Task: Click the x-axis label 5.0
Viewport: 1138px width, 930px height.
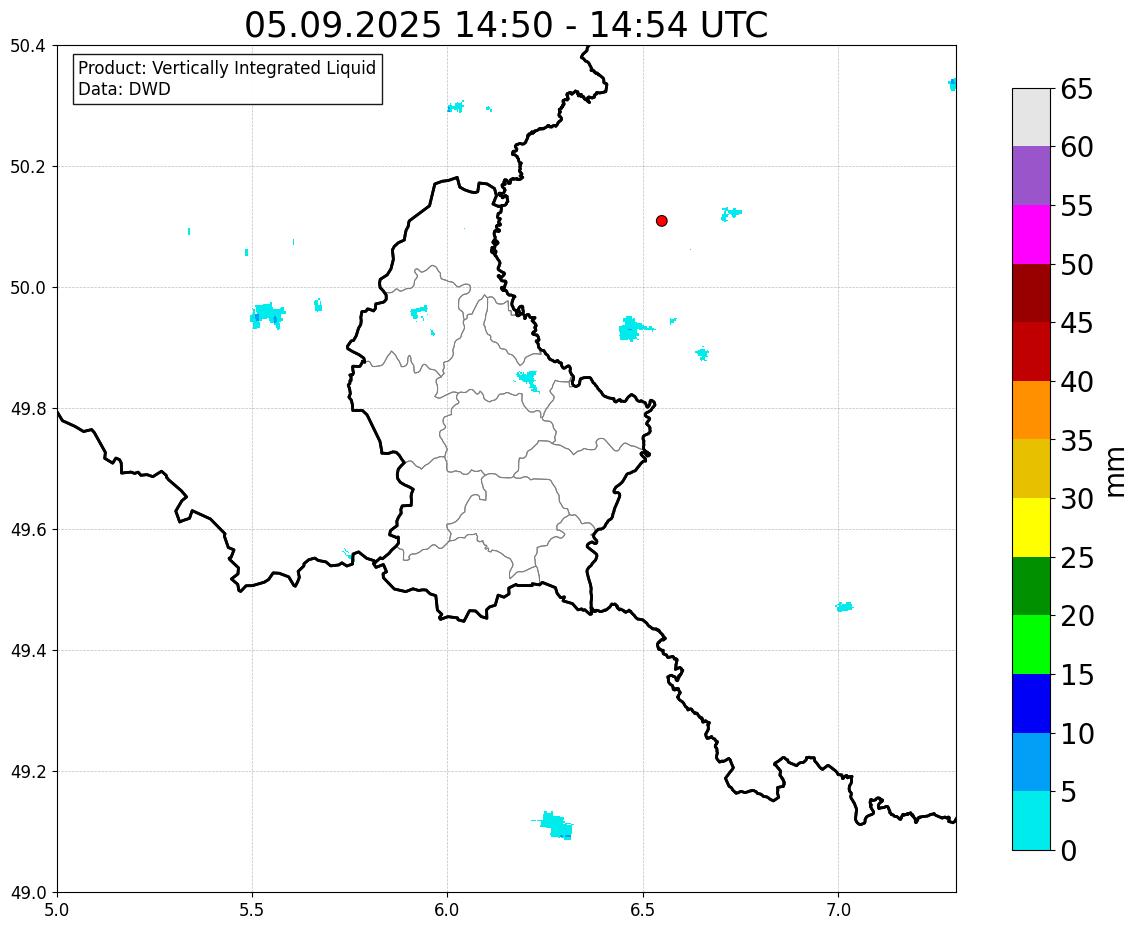Action: click(57, 910)
